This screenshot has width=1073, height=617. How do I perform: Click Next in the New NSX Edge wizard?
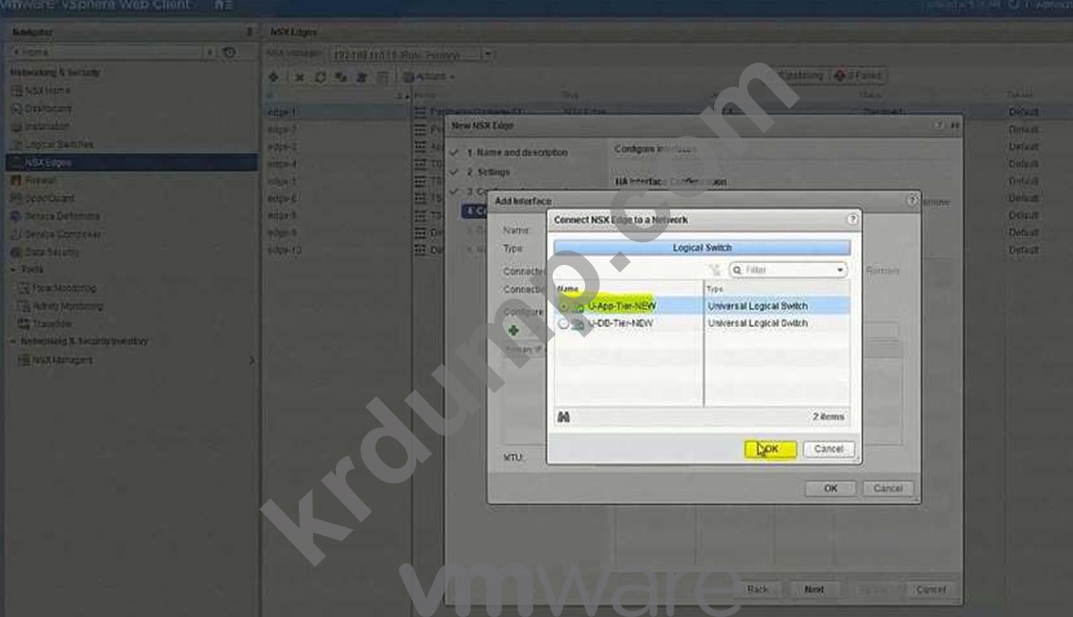(814, 589)
